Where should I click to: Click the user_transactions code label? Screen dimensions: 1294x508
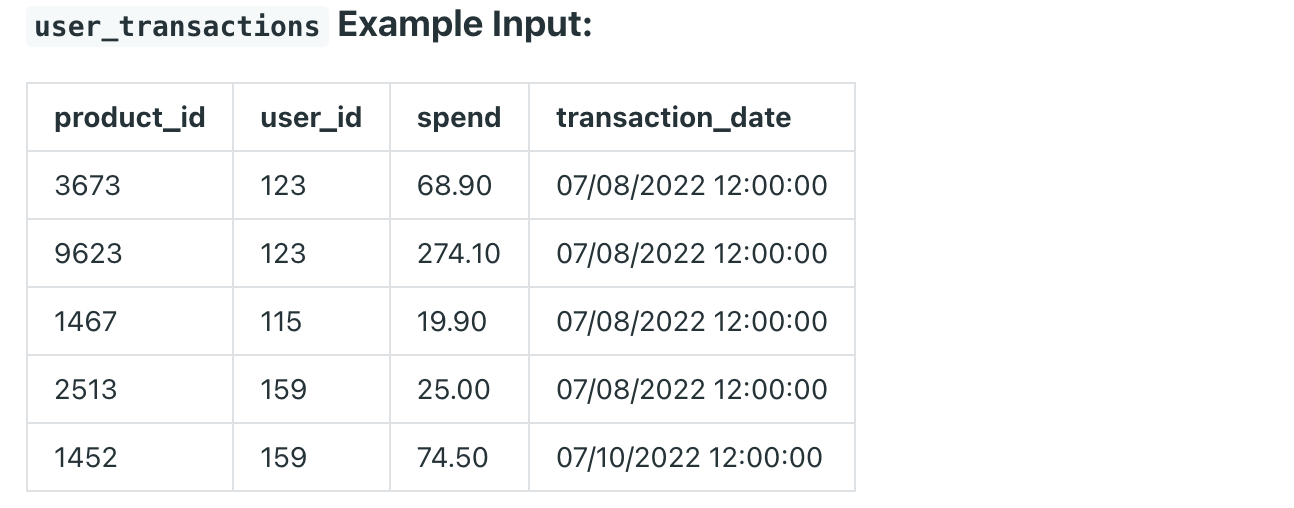click(x=177, y=26)
